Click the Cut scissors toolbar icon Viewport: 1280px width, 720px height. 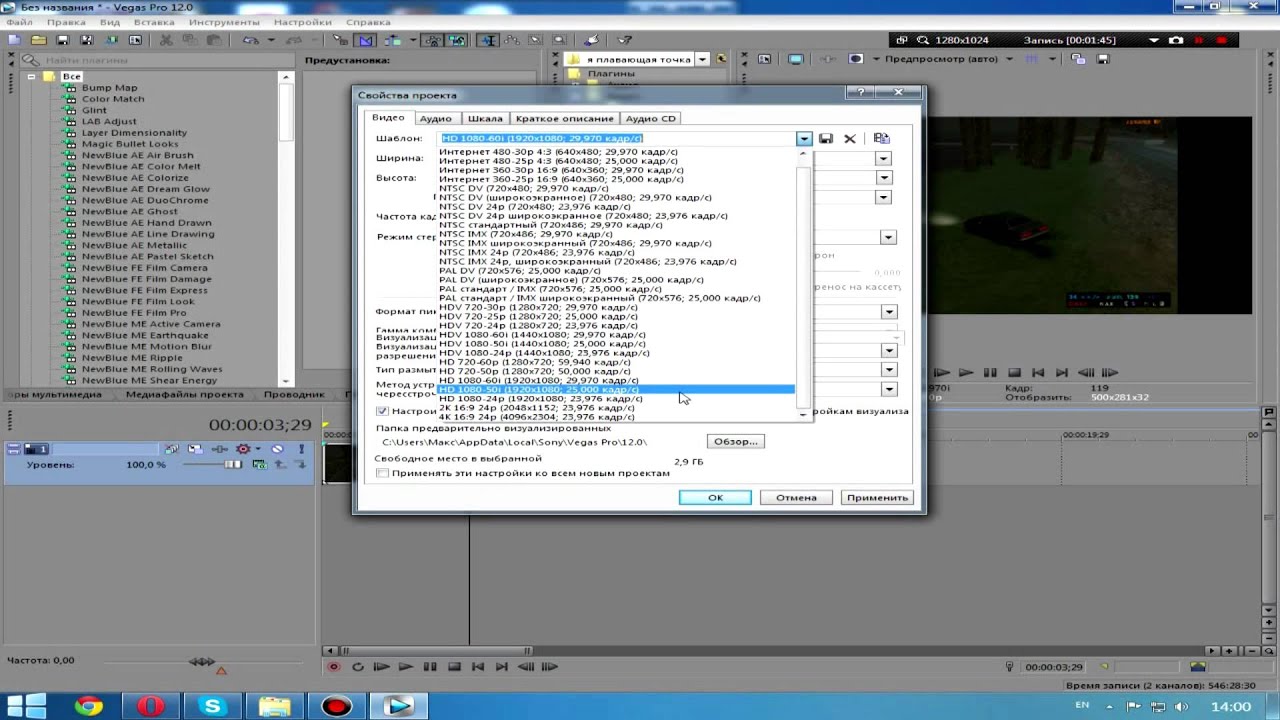(166, 40)
